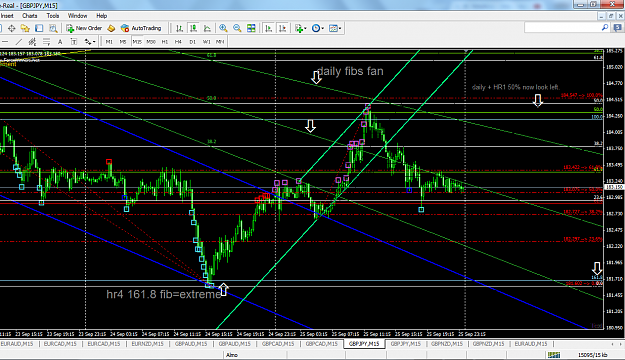Open the Indicators list dropdown
625x360 pixels.
pos(301,28)
